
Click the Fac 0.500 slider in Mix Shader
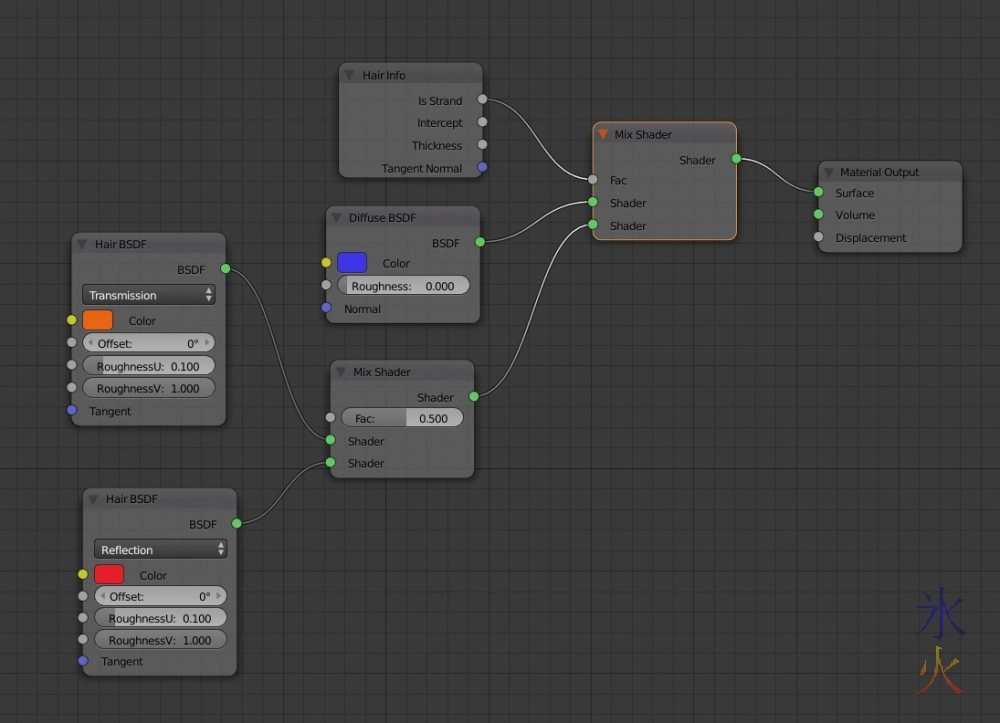[x=402, y=418]
